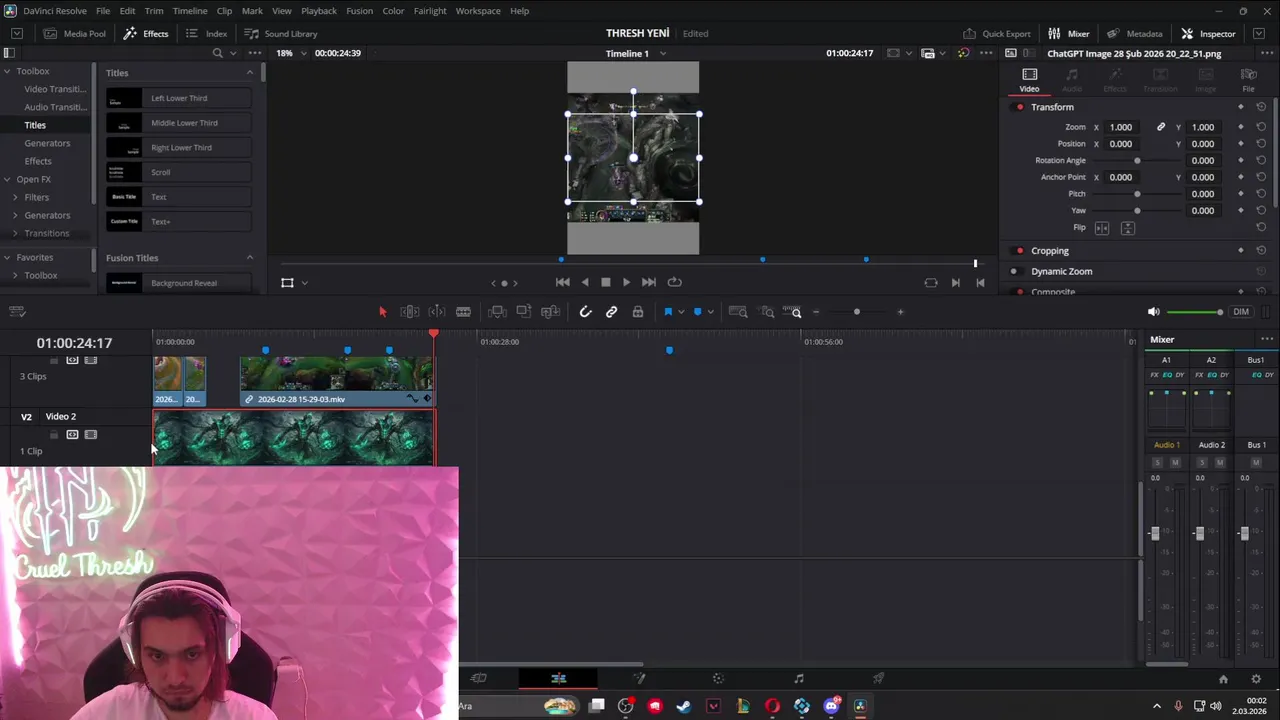Toggle the Mixer panel button
The width and height of the screenshot is (1280, 720).
coord(1069,33)
